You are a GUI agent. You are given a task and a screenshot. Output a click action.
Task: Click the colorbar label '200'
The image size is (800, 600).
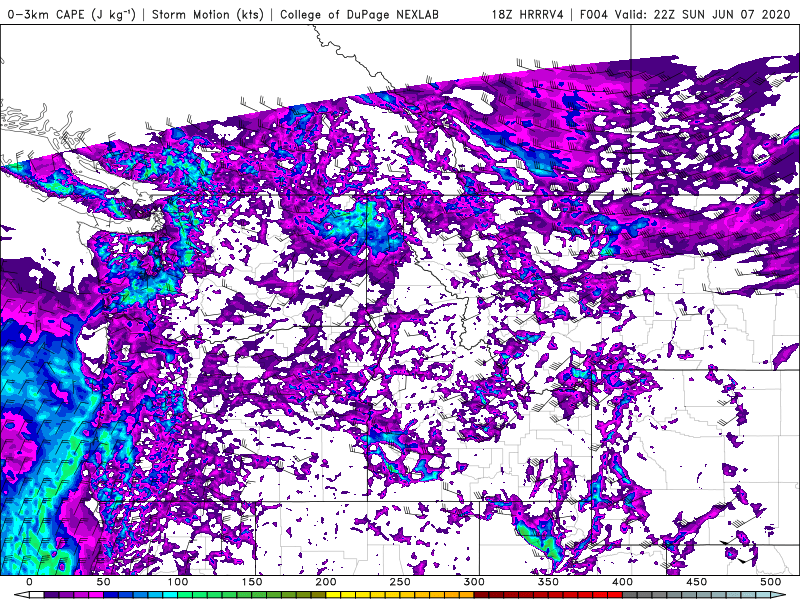[326, 582]
